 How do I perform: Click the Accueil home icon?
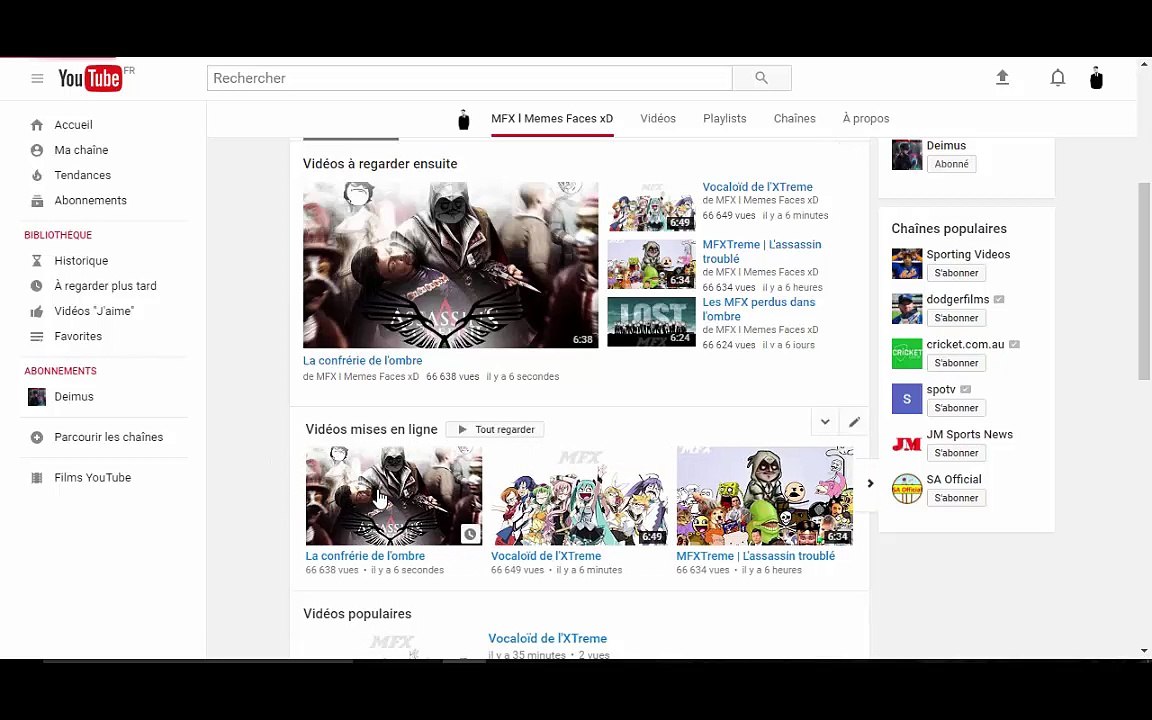(x=37, y=125)
